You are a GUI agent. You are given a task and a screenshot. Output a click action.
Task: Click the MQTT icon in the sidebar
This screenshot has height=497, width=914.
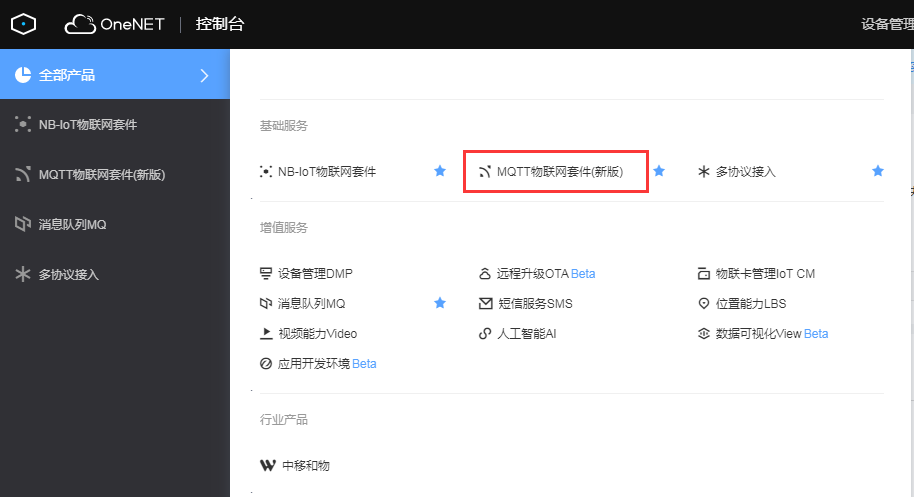coord(23,174)
